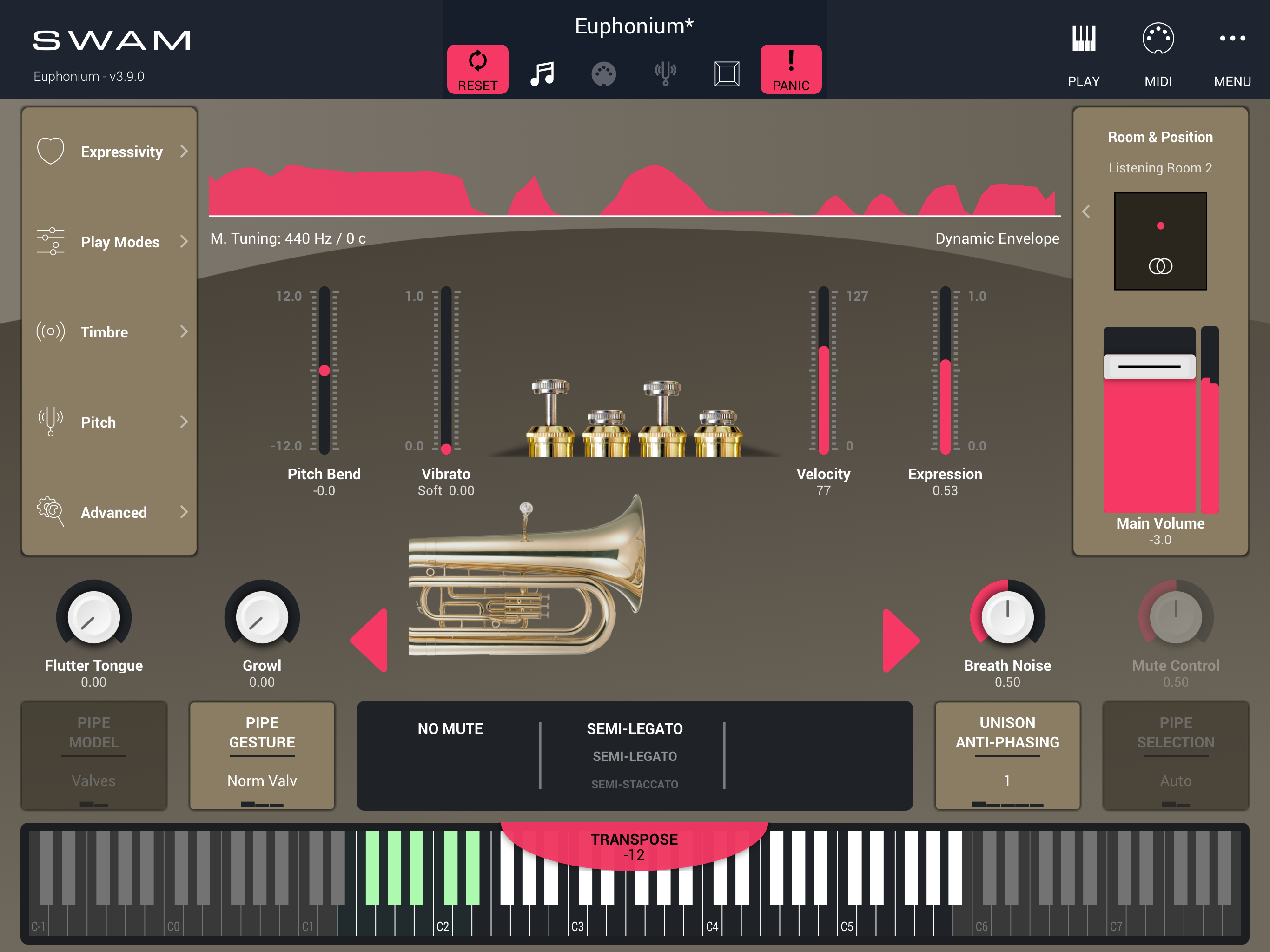Image resolution: width=1270 pixels, height=952 pixels.
Task: Click the third euphonium valve piston
Action: (662, 418)
